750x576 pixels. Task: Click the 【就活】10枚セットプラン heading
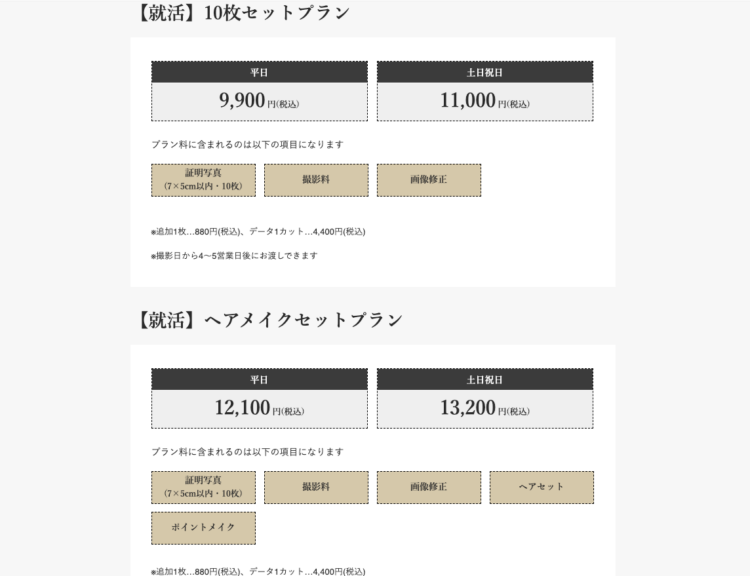(x=243, y=13)
